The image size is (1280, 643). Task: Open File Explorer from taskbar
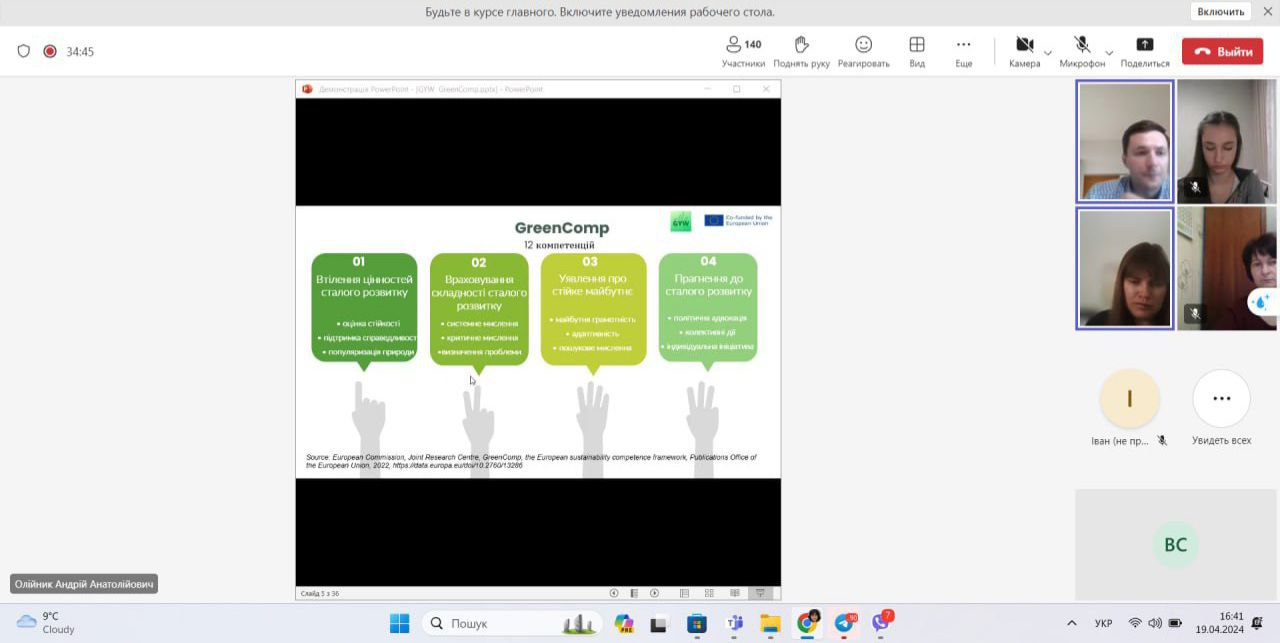770,623
